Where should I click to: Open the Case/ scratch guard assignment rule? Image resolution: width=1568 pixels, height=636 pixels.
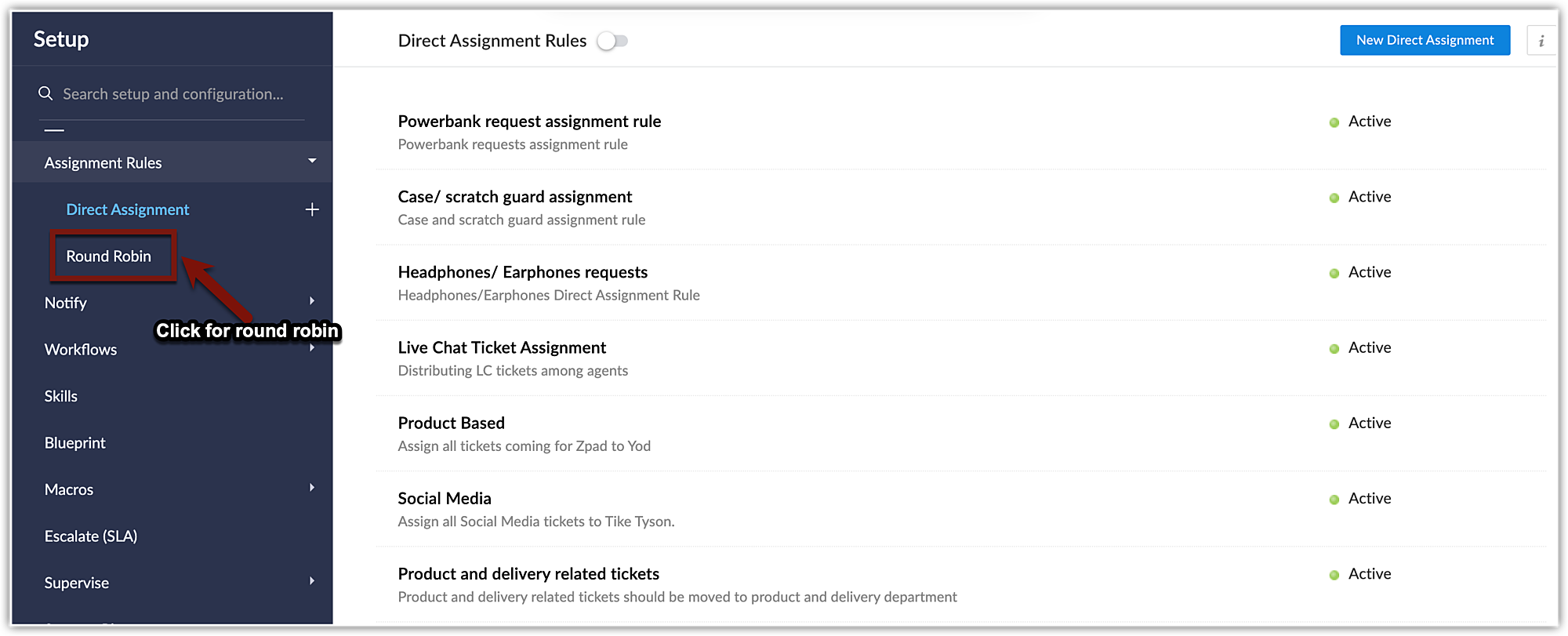[514, 197]
